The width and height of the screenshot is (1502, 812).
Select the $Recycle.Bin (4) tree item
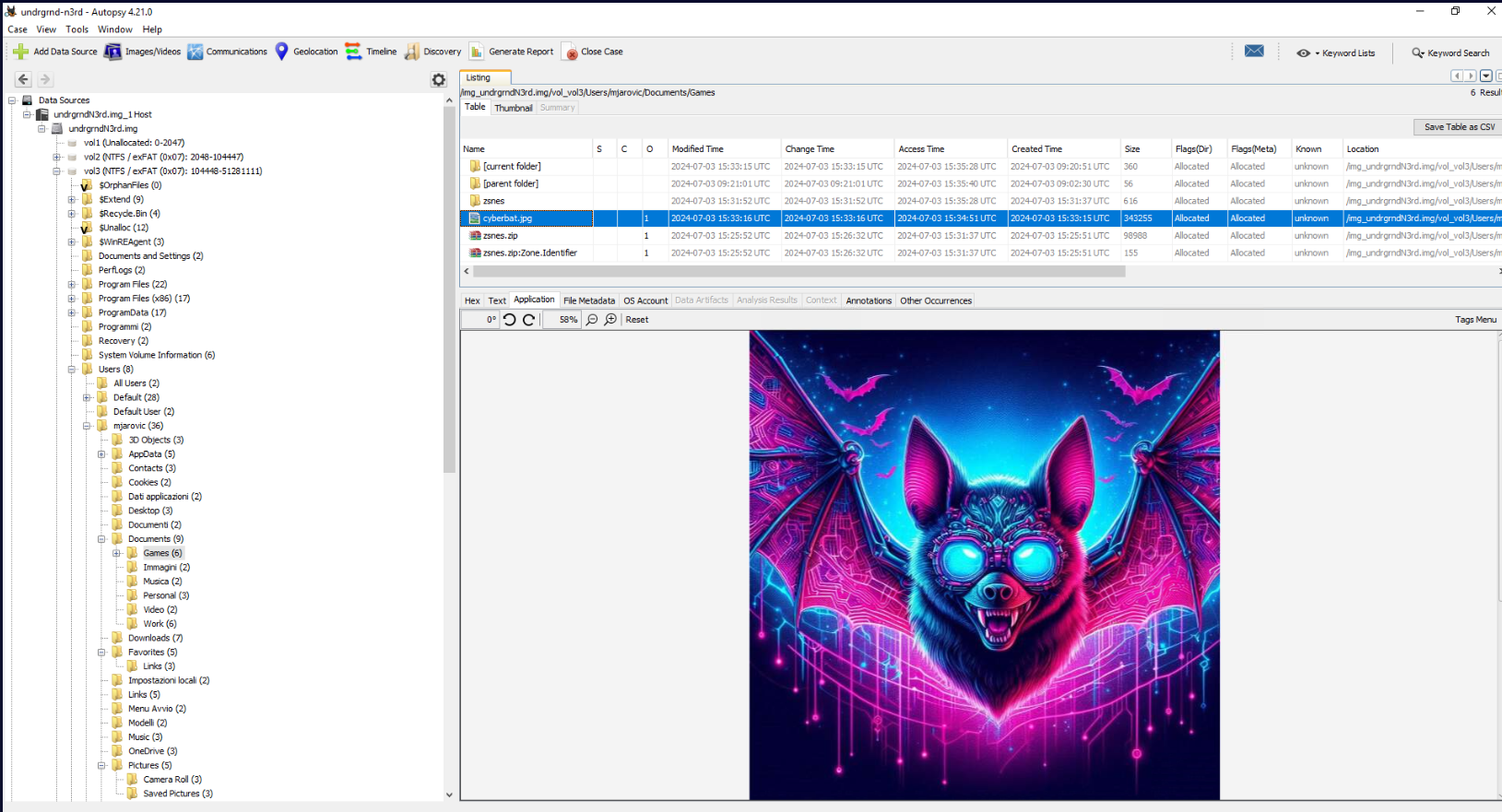click(x=129, y=214)
